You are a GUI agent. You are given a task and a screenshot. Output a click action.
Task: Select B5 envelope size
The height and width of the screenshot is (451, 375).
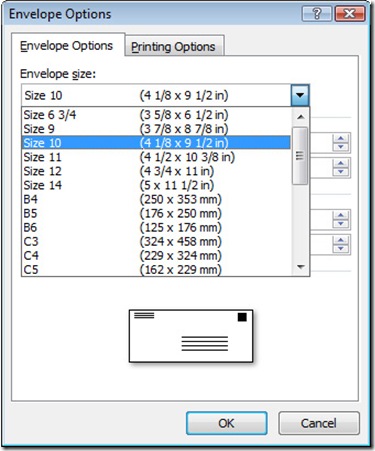156,213
